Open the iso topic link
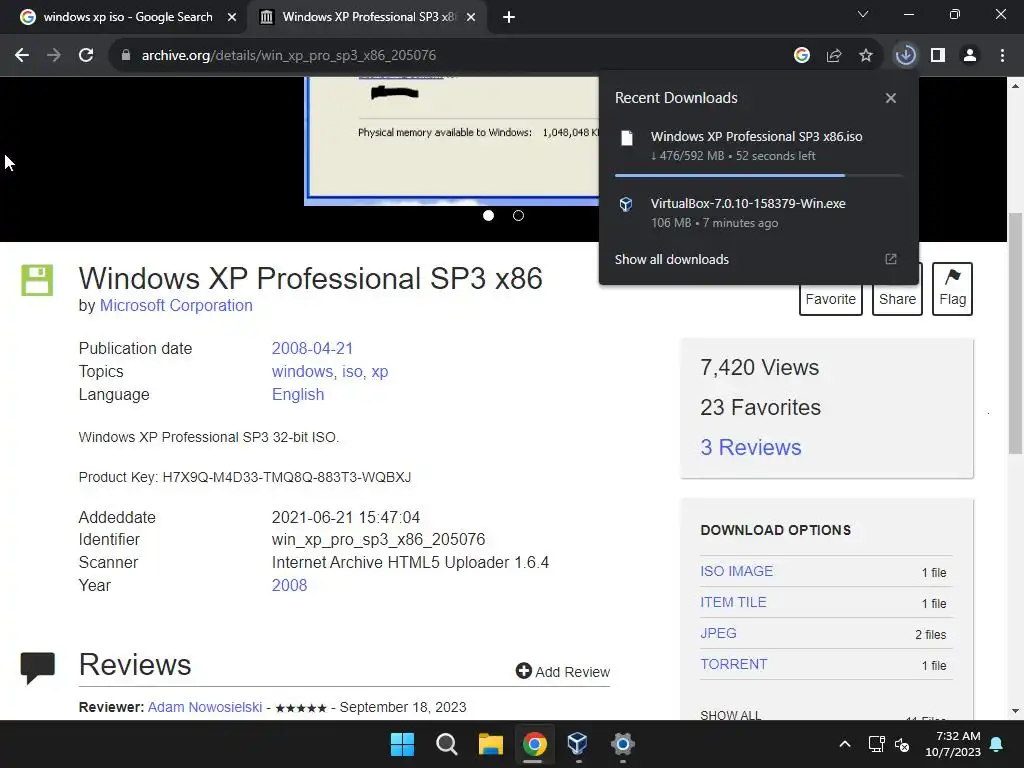Image resolution: width=1024 pixels, height=768 pixels. 352,372
